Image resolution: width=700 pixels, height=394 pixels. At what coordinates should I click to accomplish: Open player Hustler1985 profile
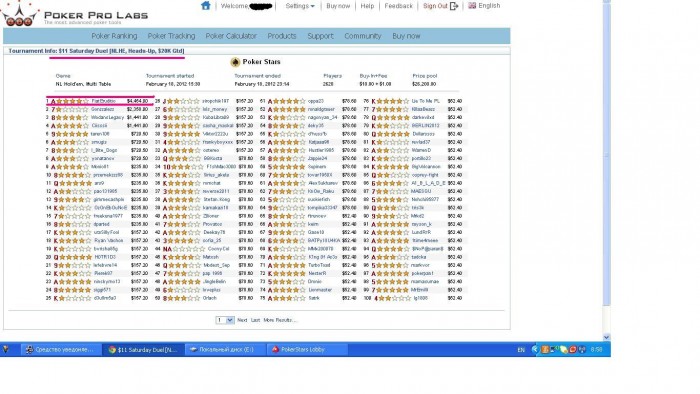click(321, 150)
